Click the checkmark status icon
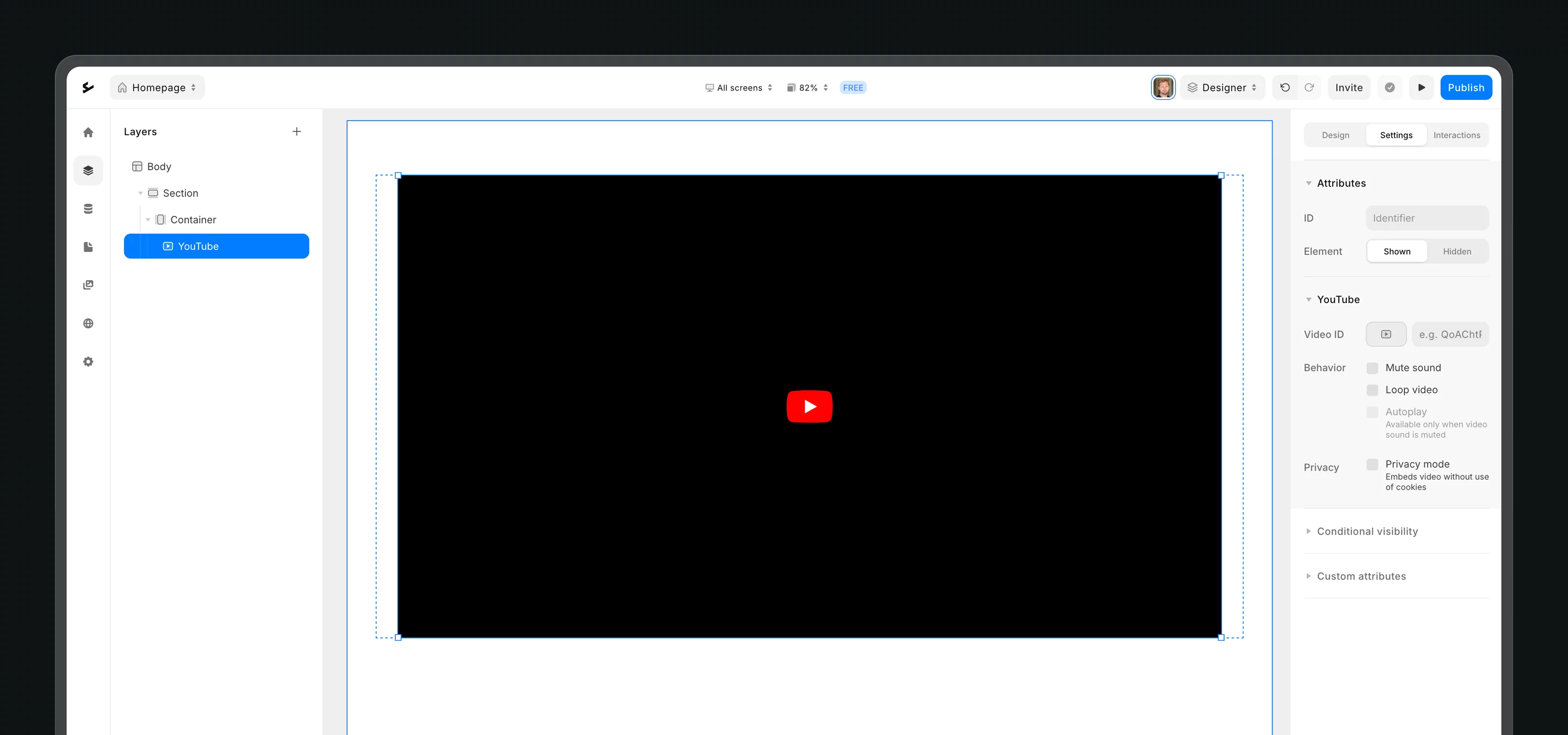The height and width of the screenshot is (735, 1568). pos(1390,88)
